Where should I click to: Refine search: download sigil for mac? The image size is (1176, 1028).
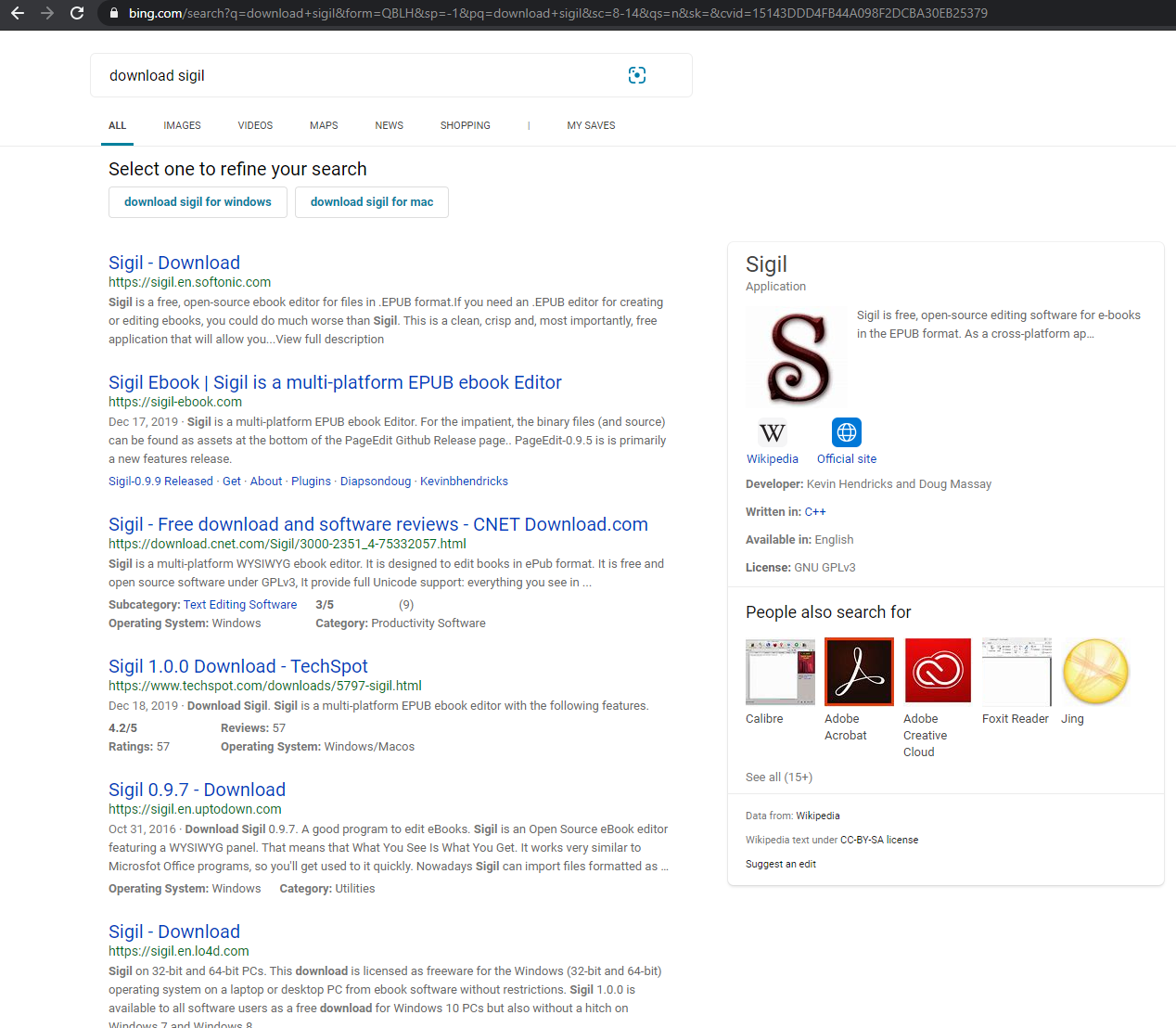click(372, 202)
